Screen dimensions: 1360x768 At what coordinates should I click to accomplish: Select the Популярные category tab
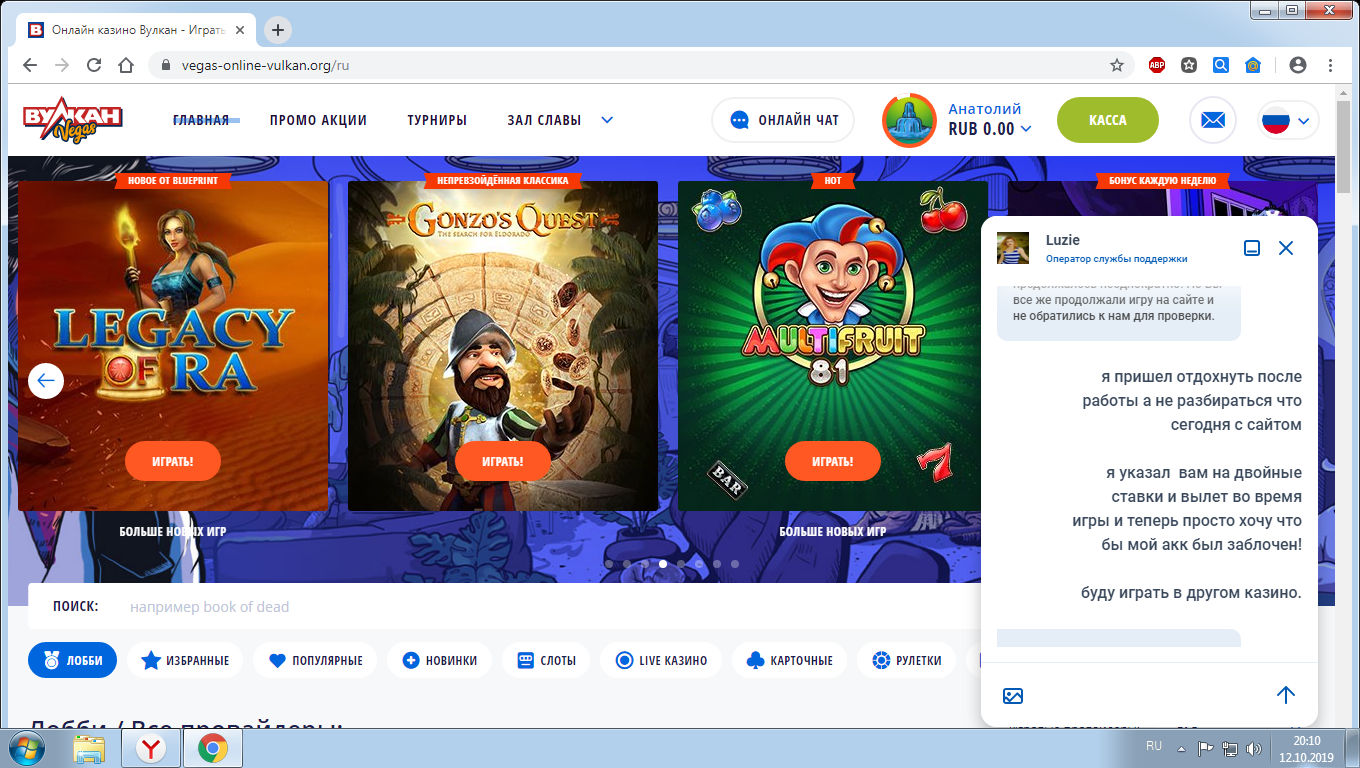(x=315, y=660)
